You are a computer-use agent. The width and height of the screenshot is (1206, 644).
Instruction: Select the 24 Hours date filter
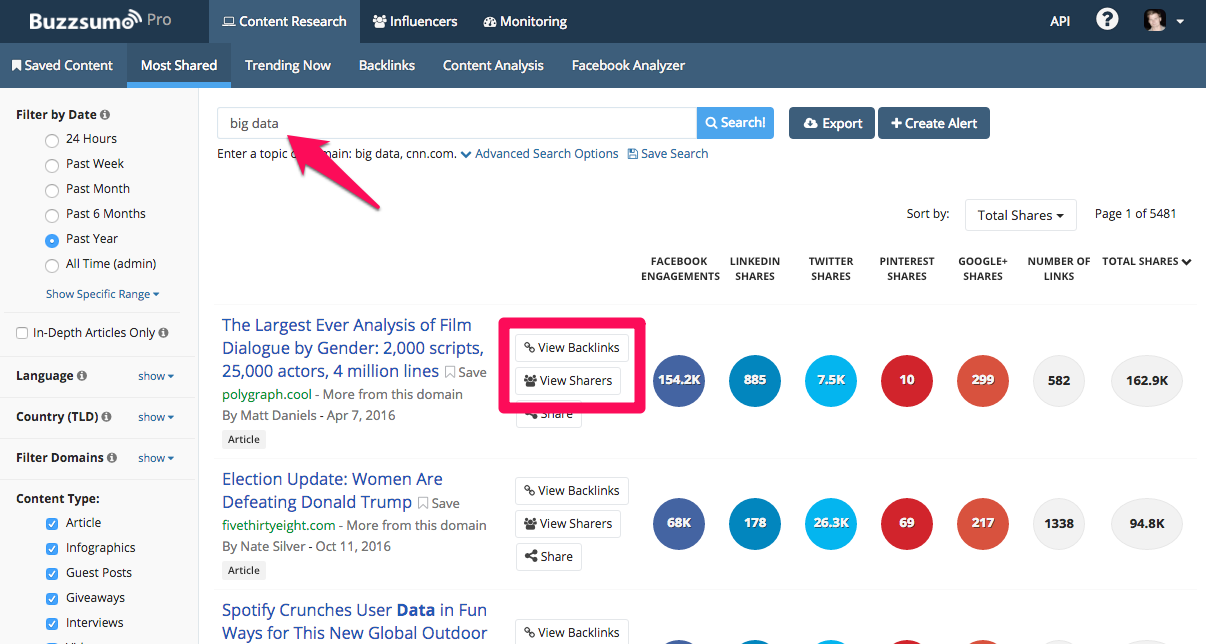coord(52,140)
